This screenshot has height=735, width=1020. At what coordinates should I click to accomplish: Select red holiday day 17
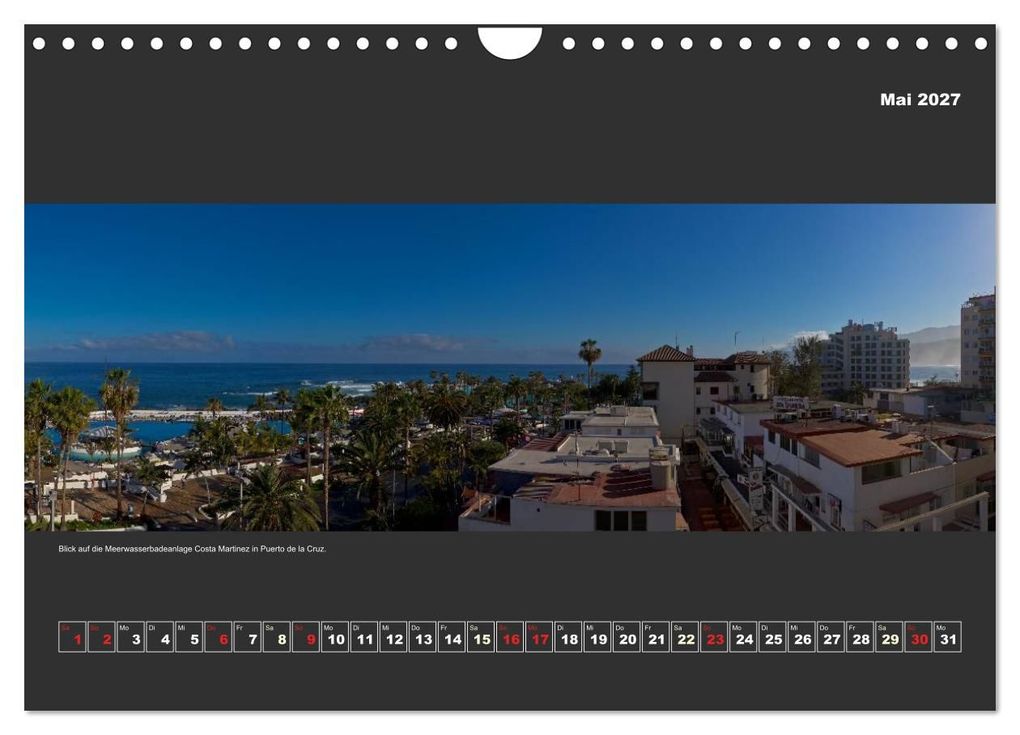(539, 637)
